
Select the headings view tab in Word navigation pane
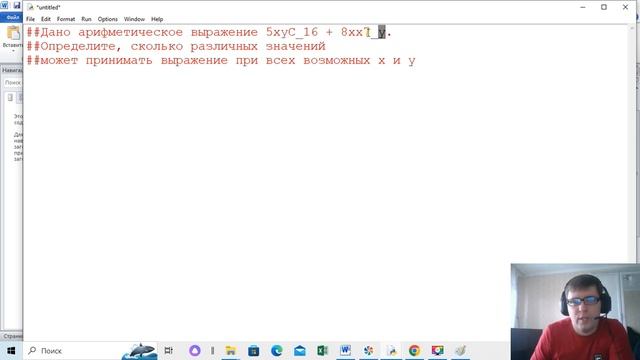click(10, 98)
